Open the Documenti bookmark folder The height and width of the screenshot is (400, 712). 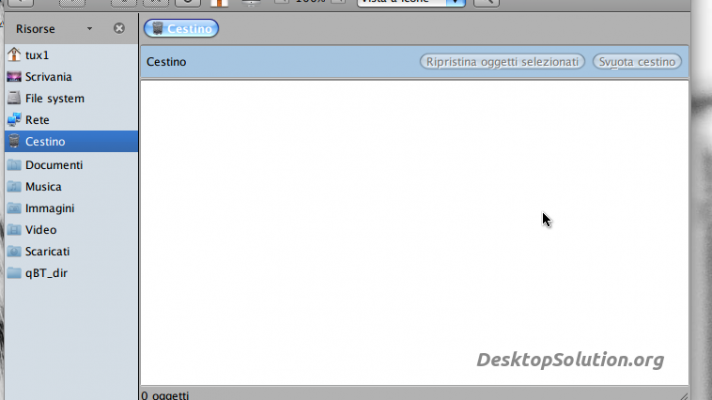(71, 165)
